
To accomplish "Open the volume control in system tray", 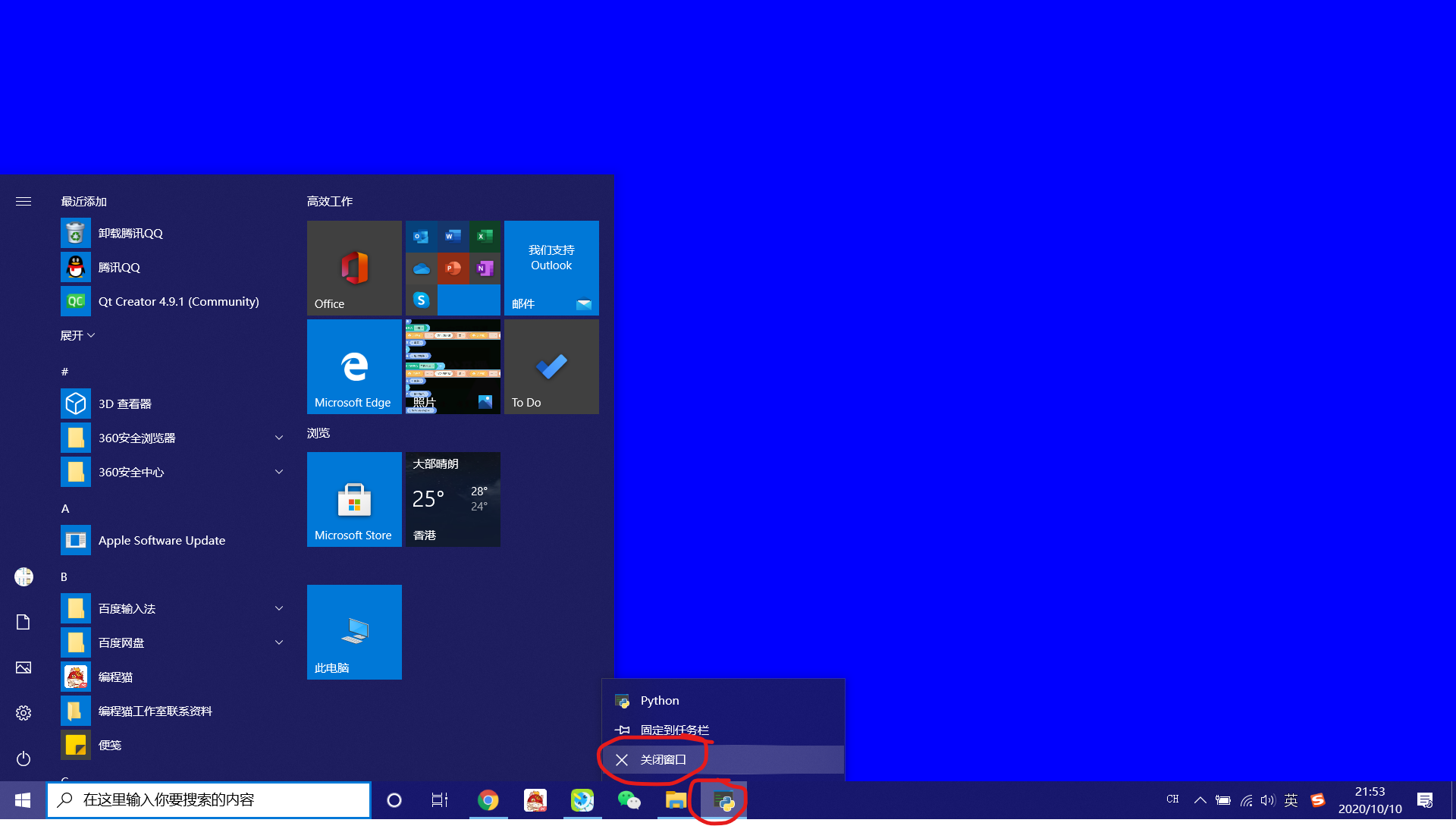I will coord(1268,799).
